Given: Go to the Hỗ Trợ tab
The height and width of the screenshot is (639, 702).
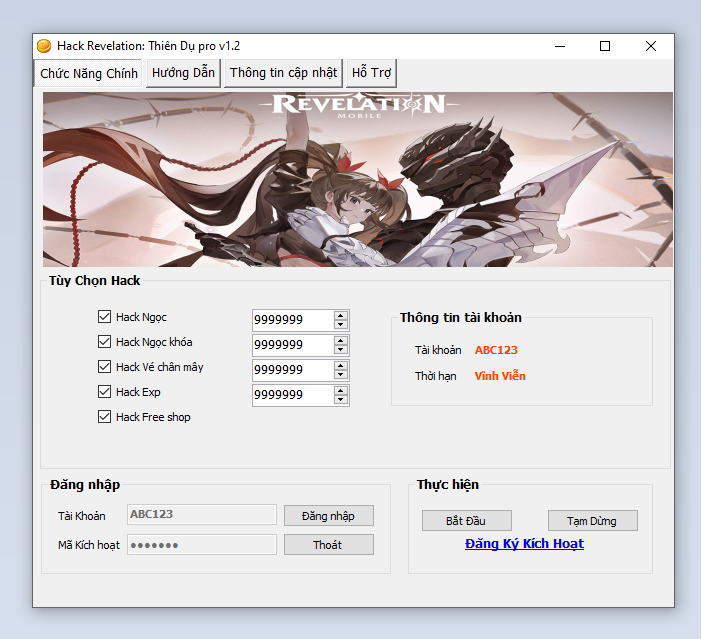Looking at the screenshot, I should (x=372, y=73).
